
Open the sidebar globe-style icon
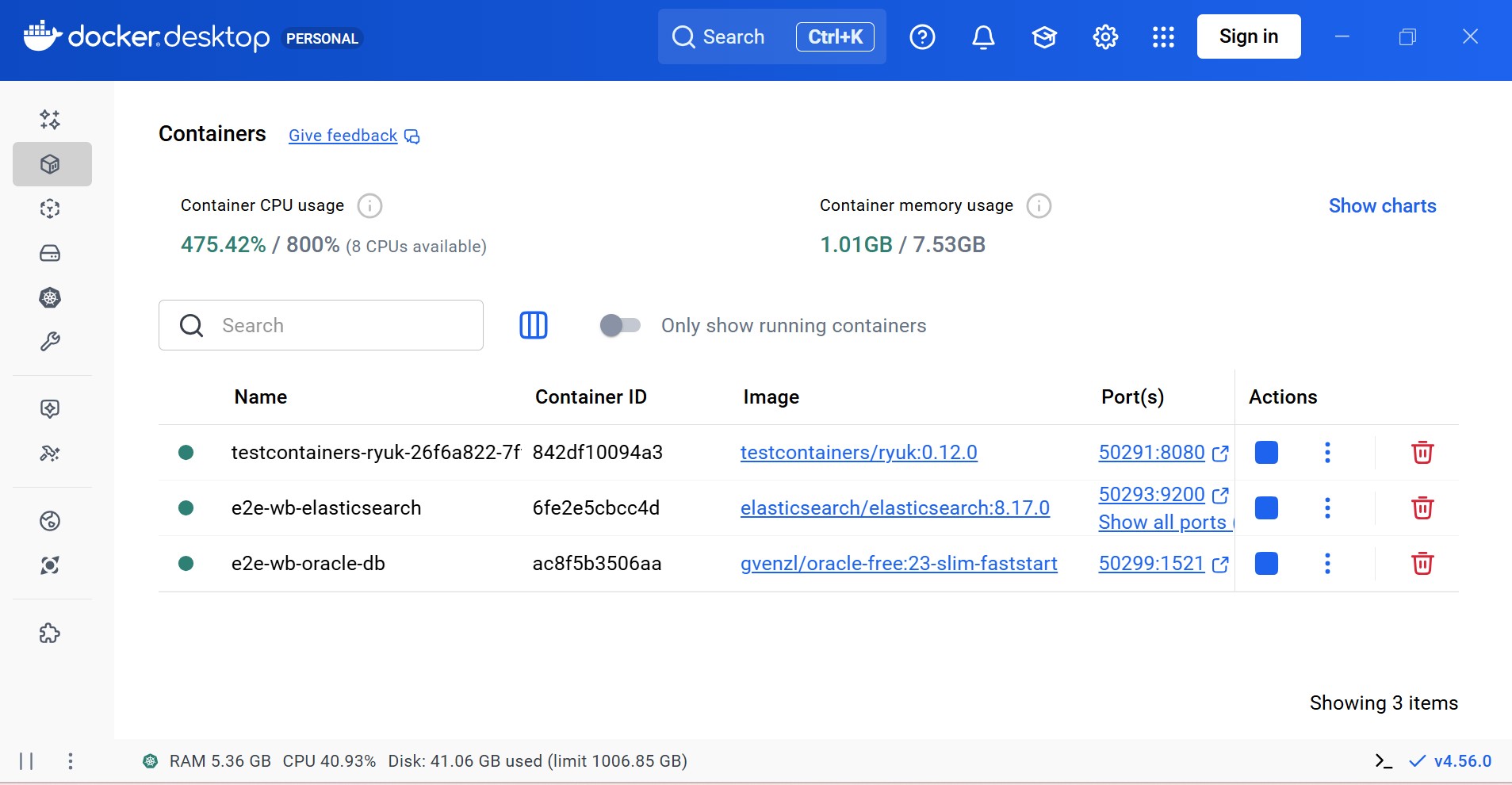(x=50, y=521)
